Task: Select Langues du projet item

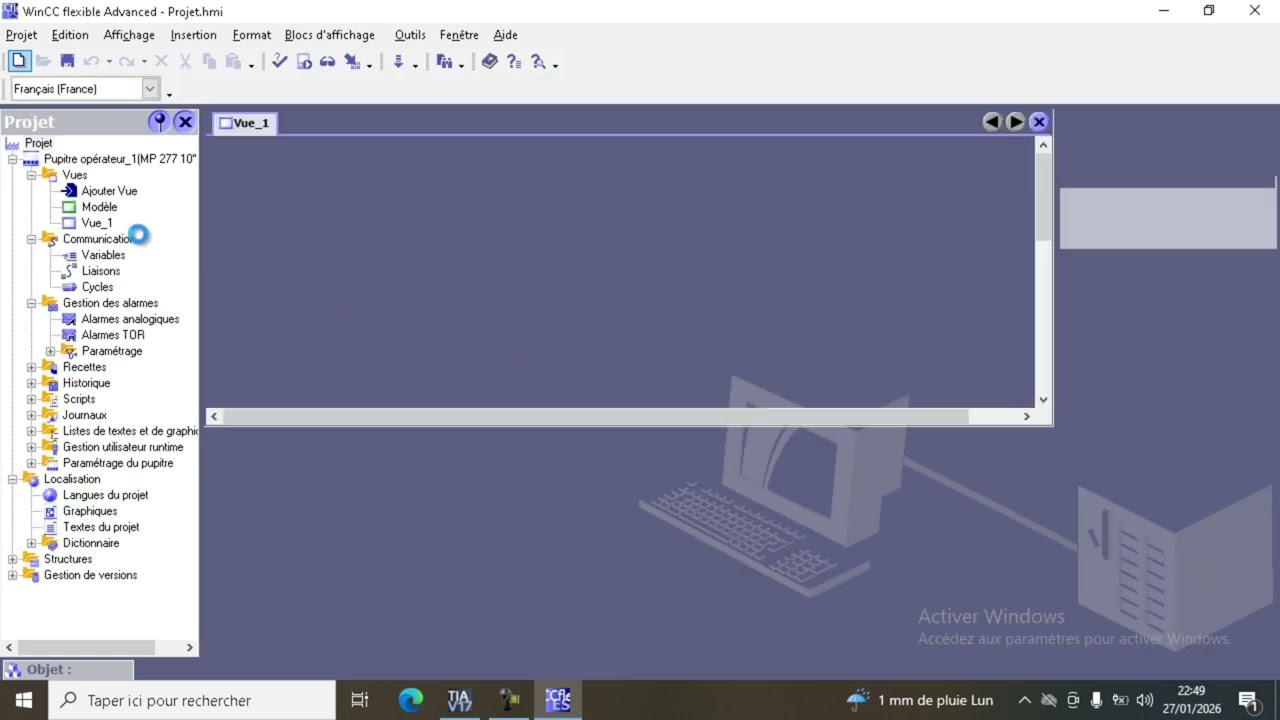Action: [x=105, y=495]
